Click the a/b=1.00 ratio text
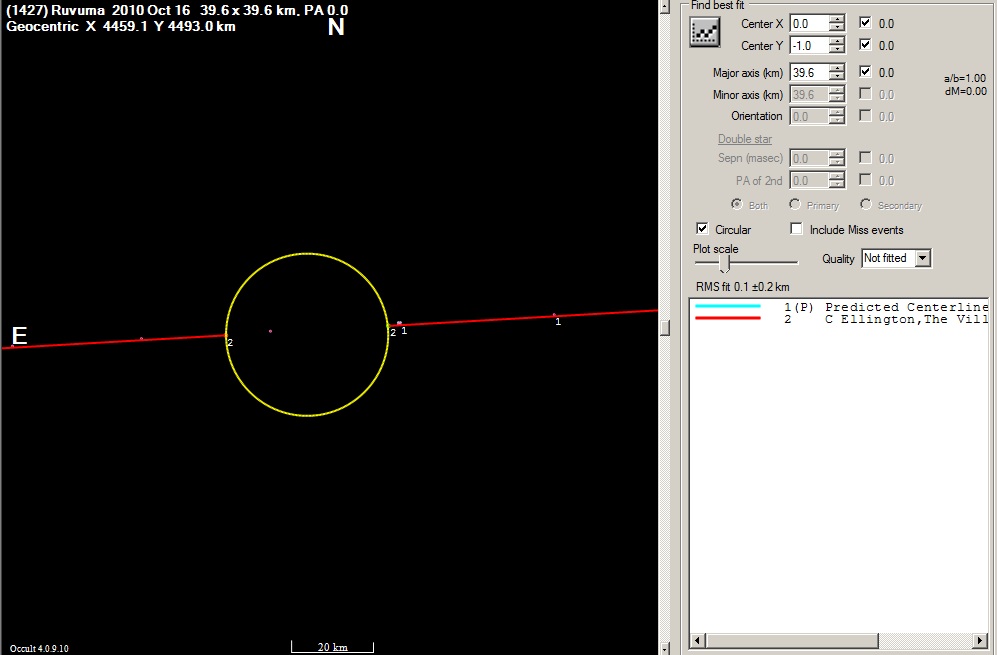 pos(965,78)
